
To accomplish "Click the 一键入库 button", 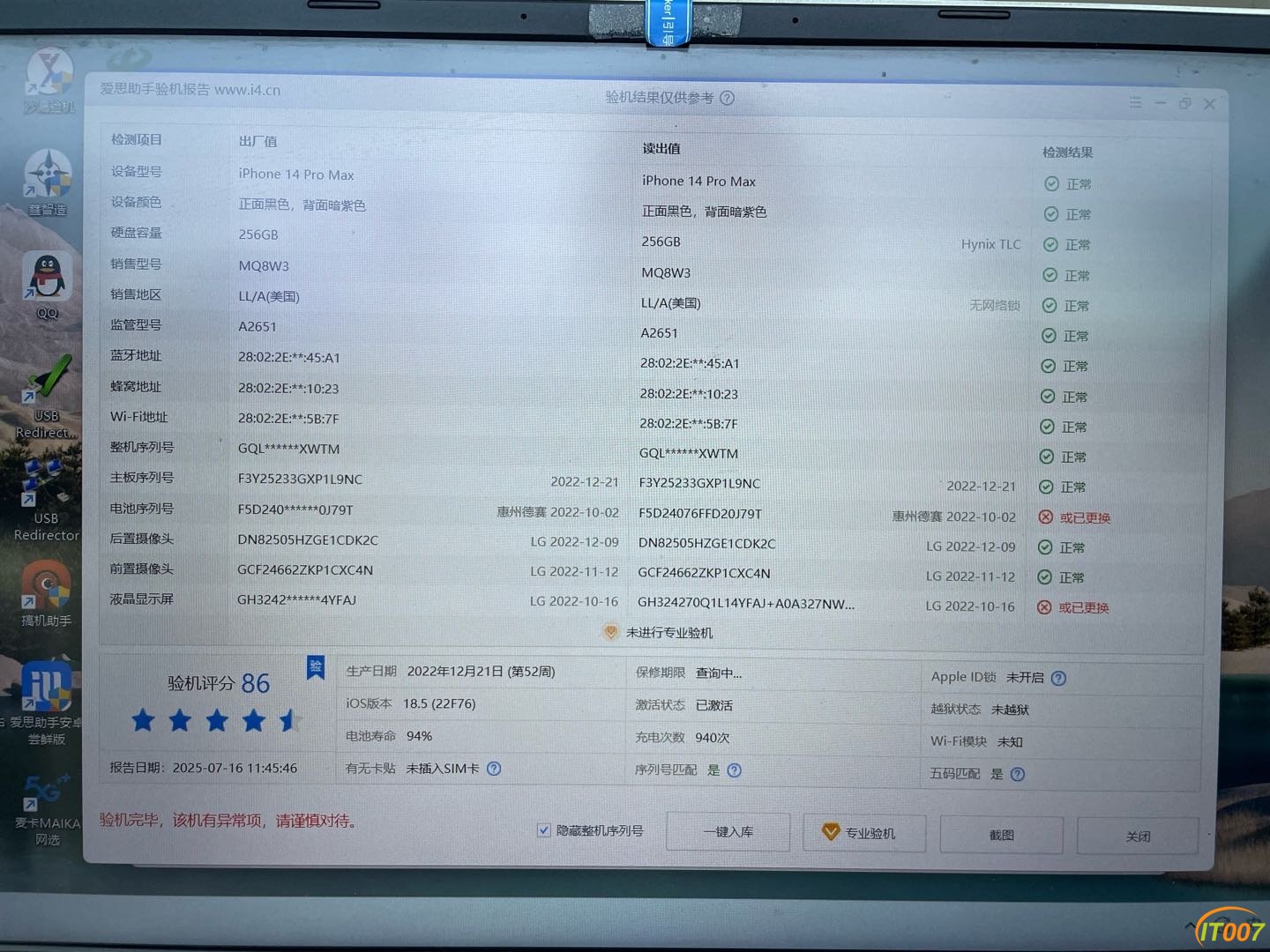I will pos(728,831).
